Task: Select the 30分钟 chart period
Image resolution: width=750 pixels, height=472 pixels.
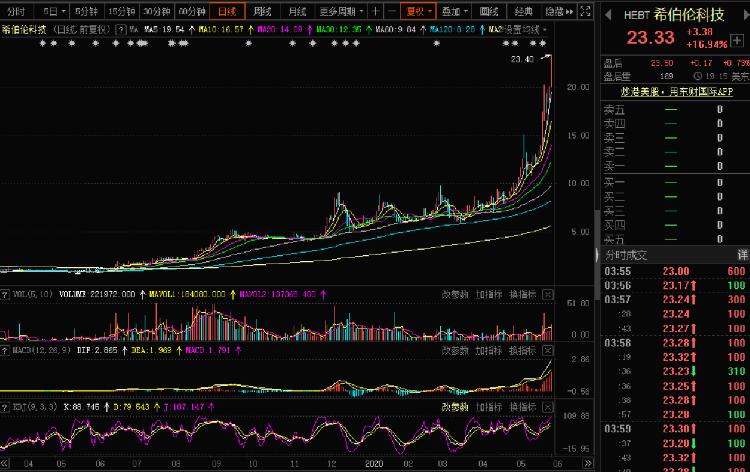Action: pos(157,11)
